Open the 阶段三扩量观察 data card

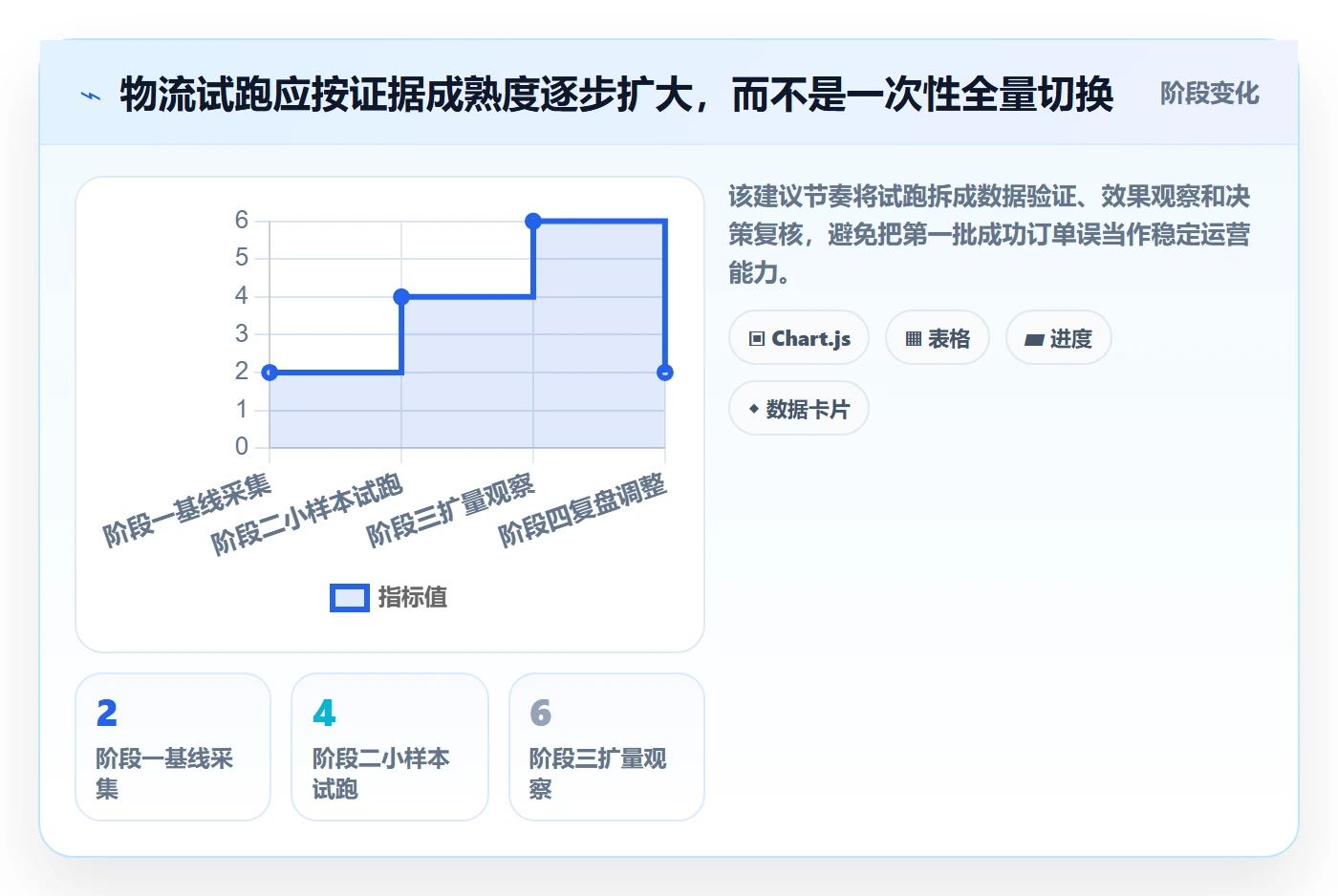tap(607, 747)
